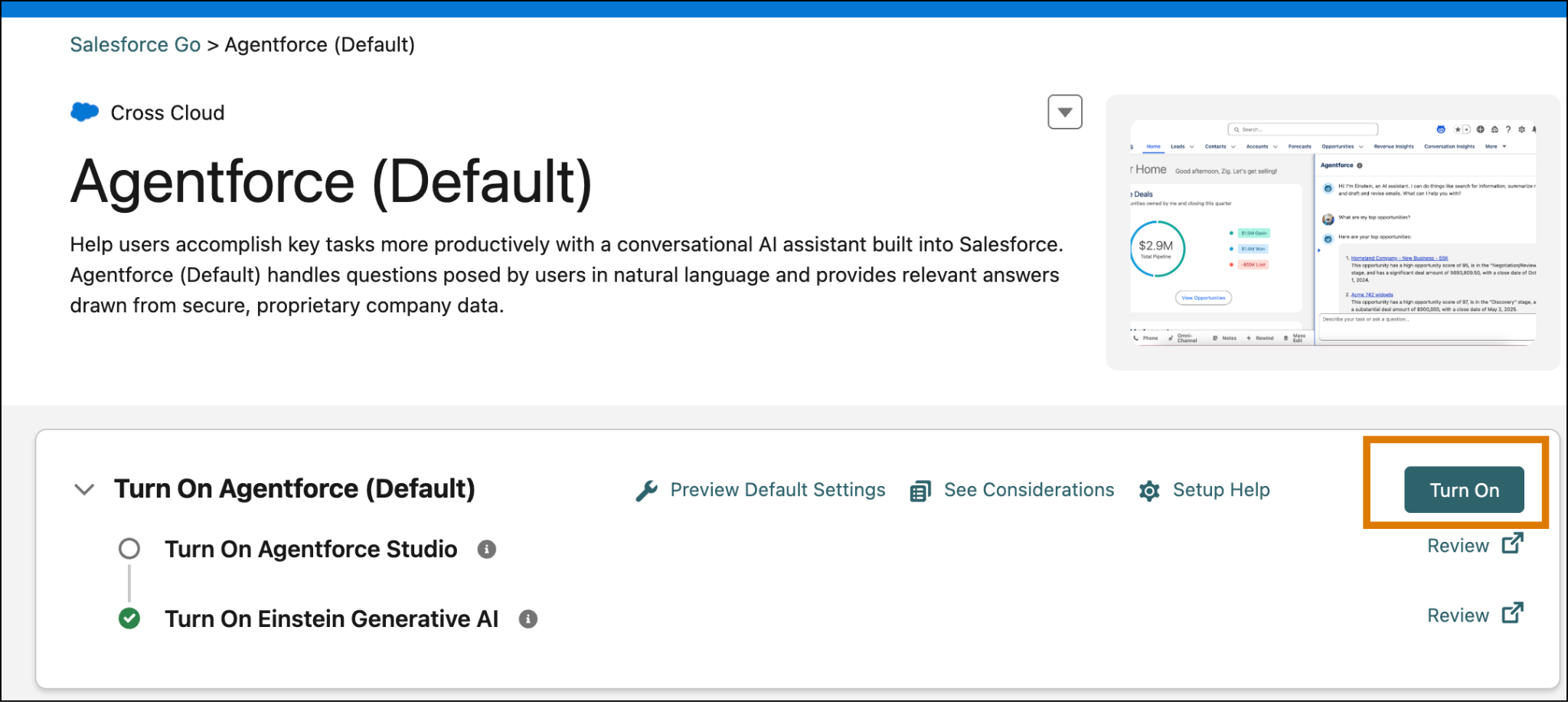The height and width of the screenshot is (702, 1568).
Task: Click the 'Cross Cloud' label
Action: tap(168, 113)
